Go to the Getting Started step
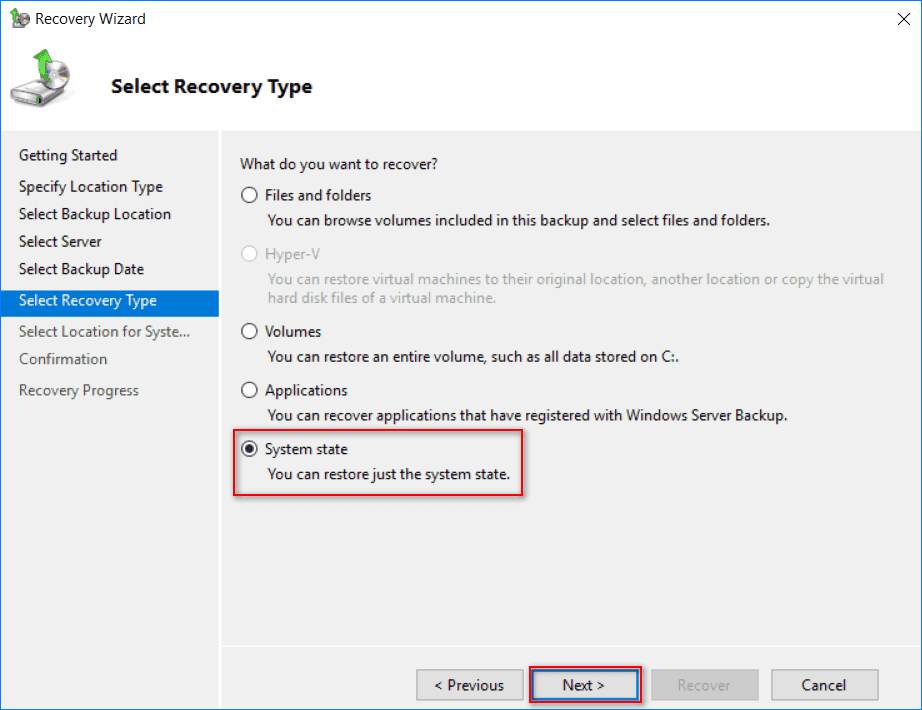Screen dimensions: 922x710 click(68, 155)
